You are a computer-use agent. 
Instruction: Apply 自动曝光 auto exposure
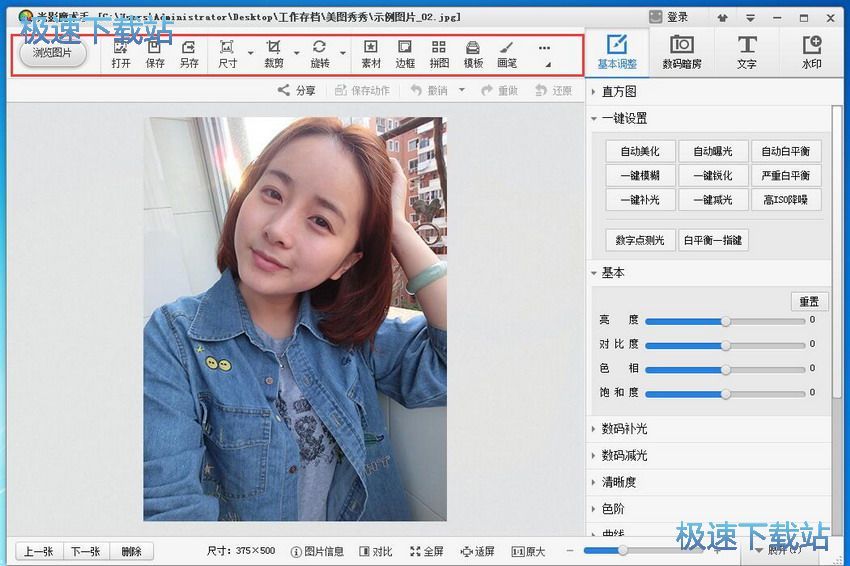click(x=713, y=151)
